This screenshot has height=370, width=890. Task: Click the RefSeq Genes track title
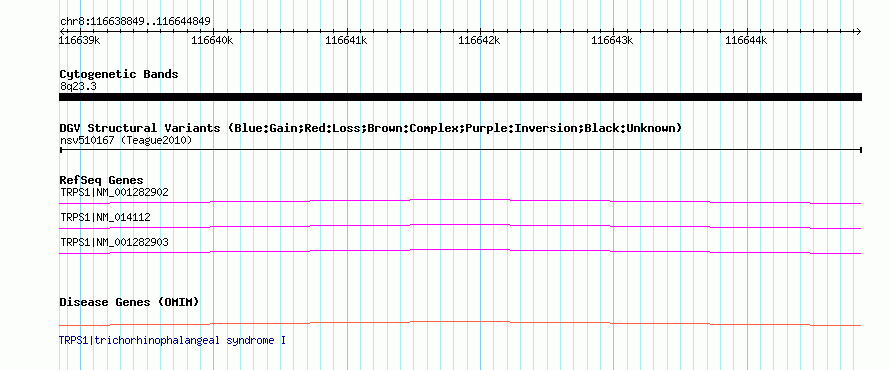point(101,180)
